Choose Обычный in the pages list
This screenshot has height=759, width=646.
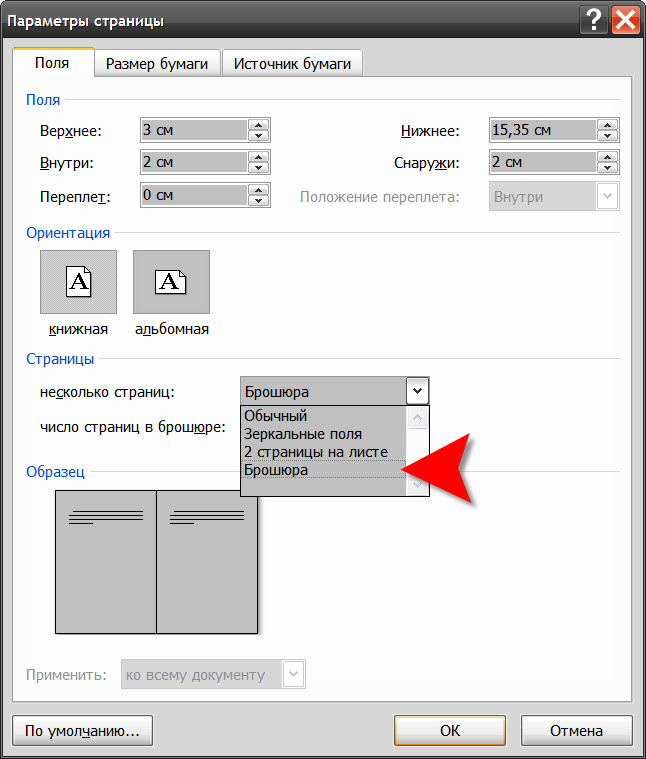pyautogui.click(x=323, y=416)
